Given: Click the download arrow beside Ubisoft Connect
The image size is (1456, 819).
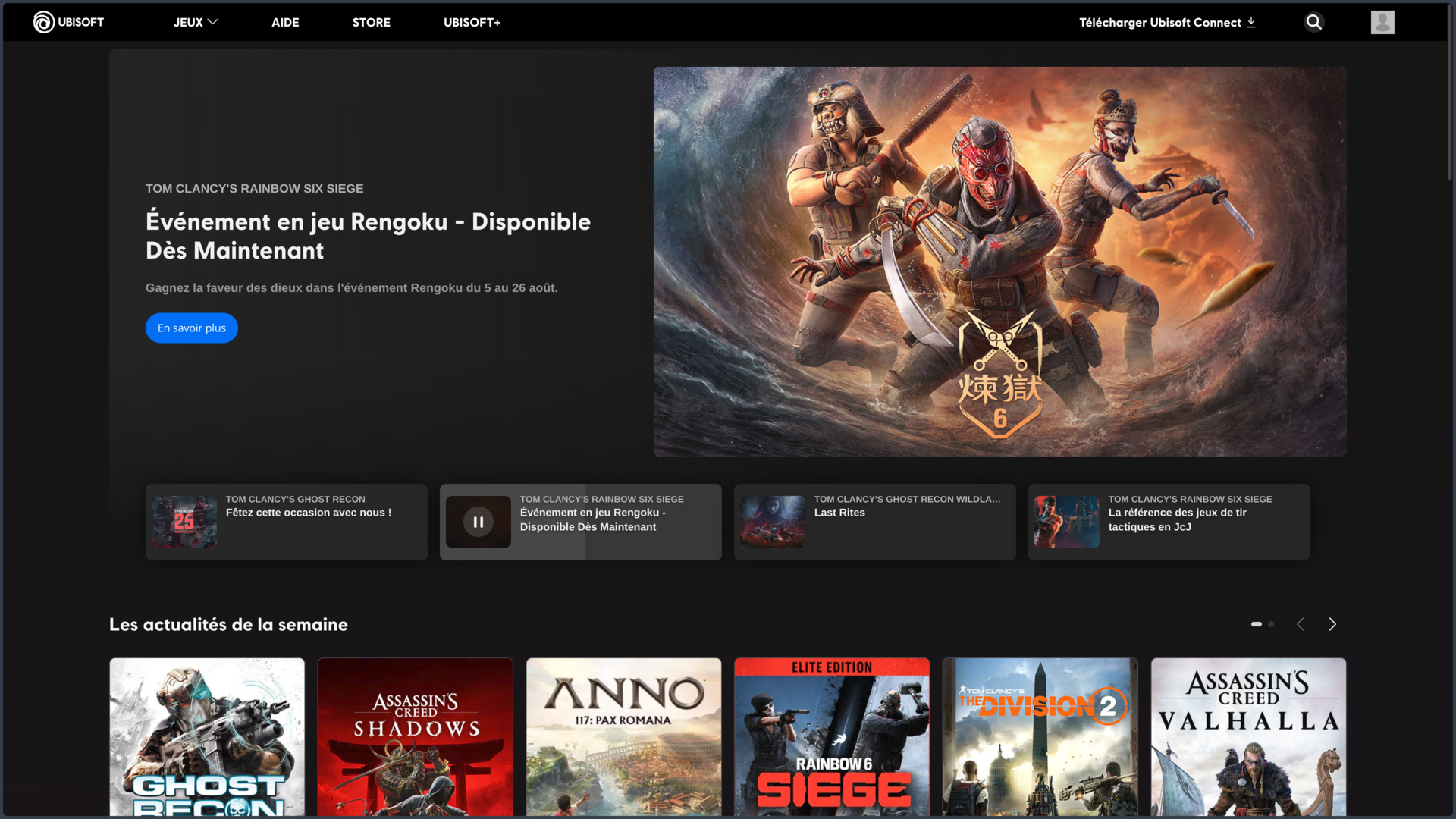Looking at the screenshot, I should click(1251, 22).
